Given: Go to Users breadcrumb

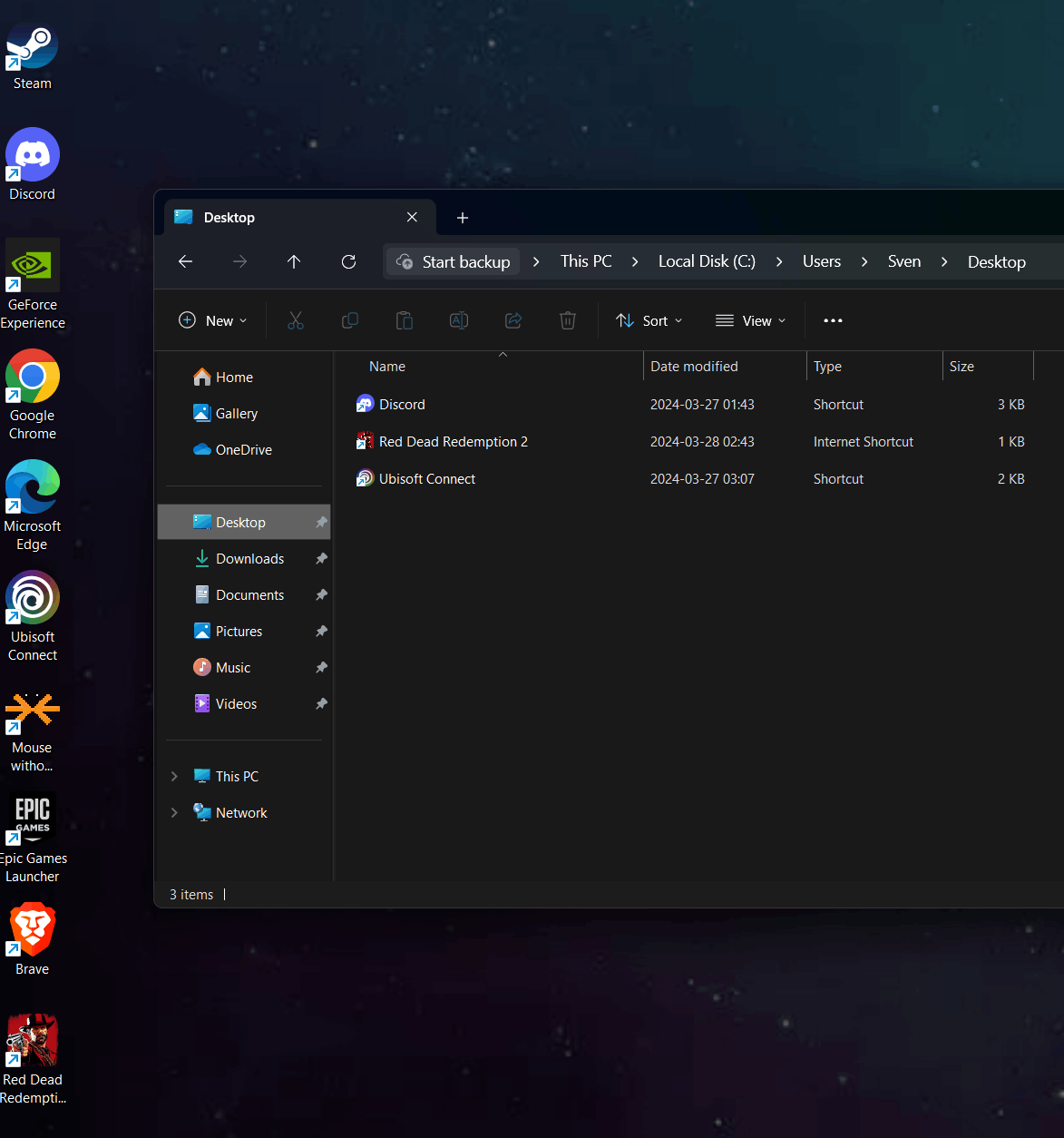Looking at the screenshot, I should pos(822,261).
